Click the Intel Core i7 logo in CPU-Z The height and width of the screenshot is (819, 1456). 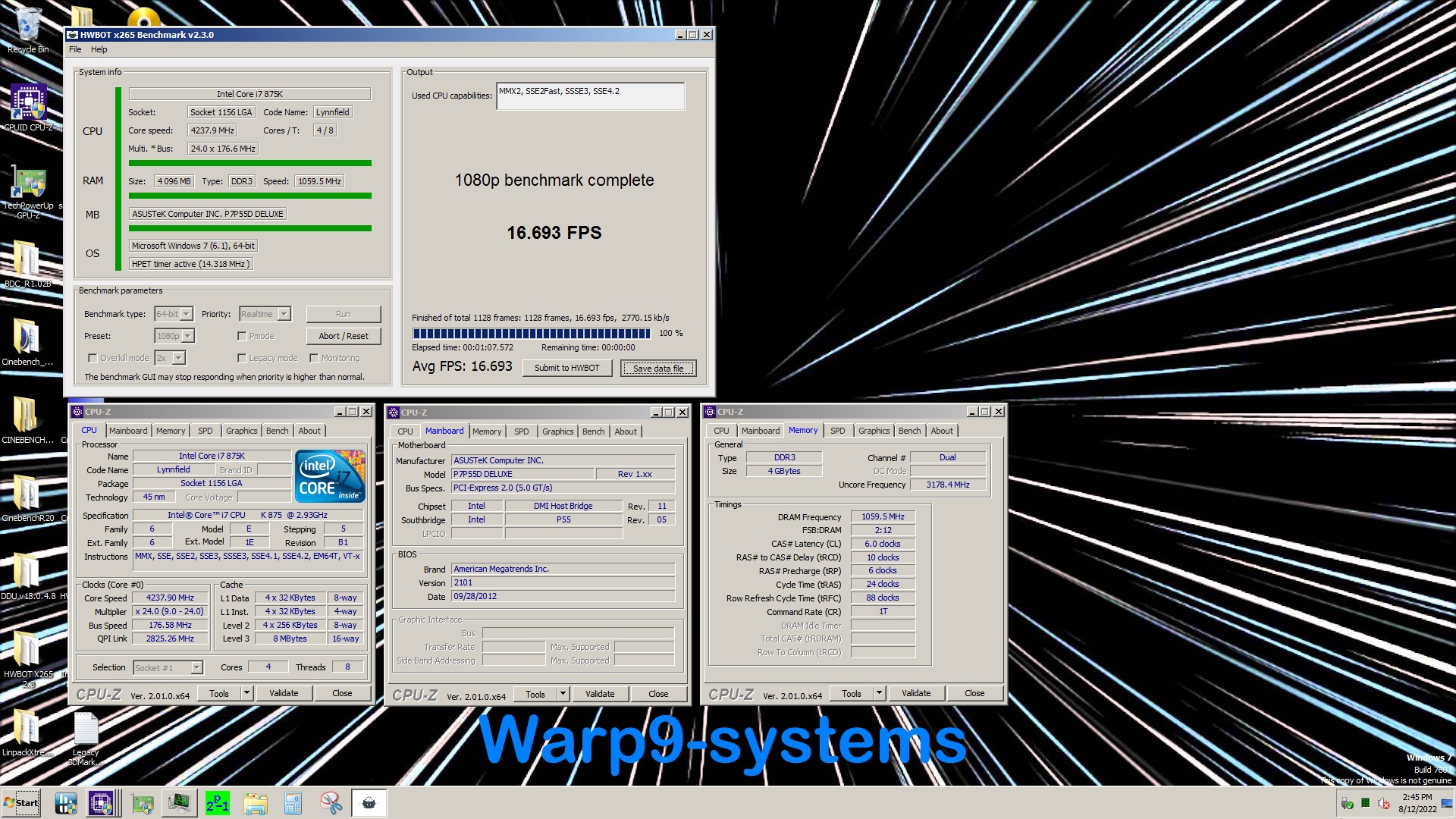tap(330, 475)
